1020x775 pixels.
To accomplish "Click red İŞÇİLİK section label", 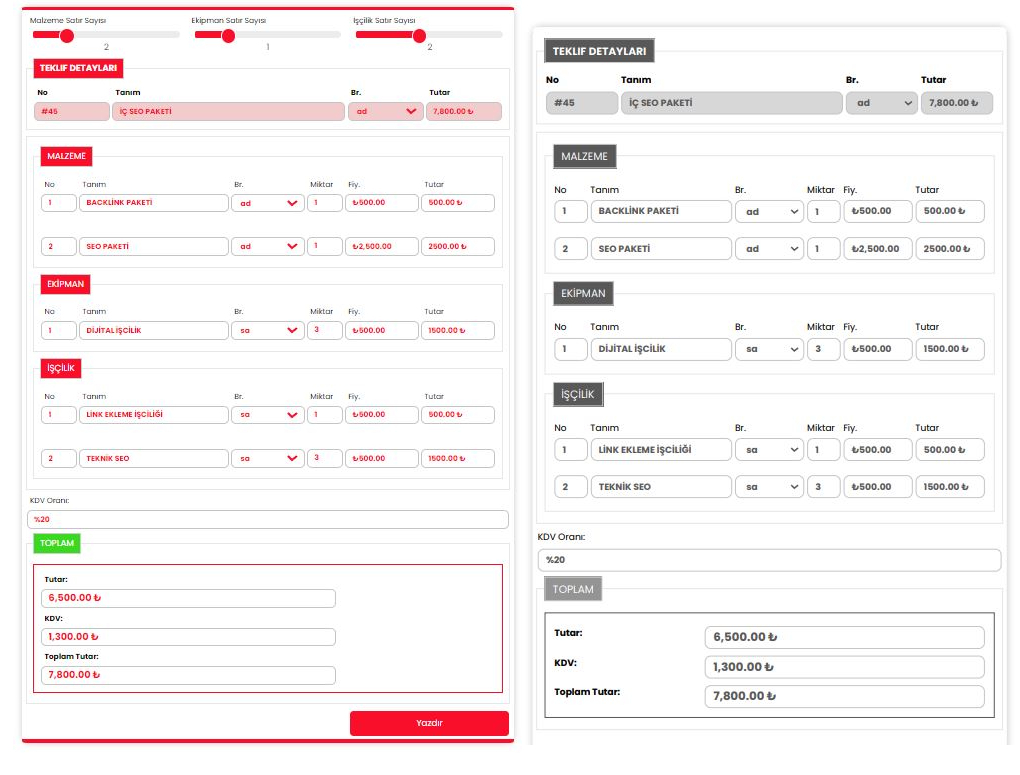I will click(60, 368).
